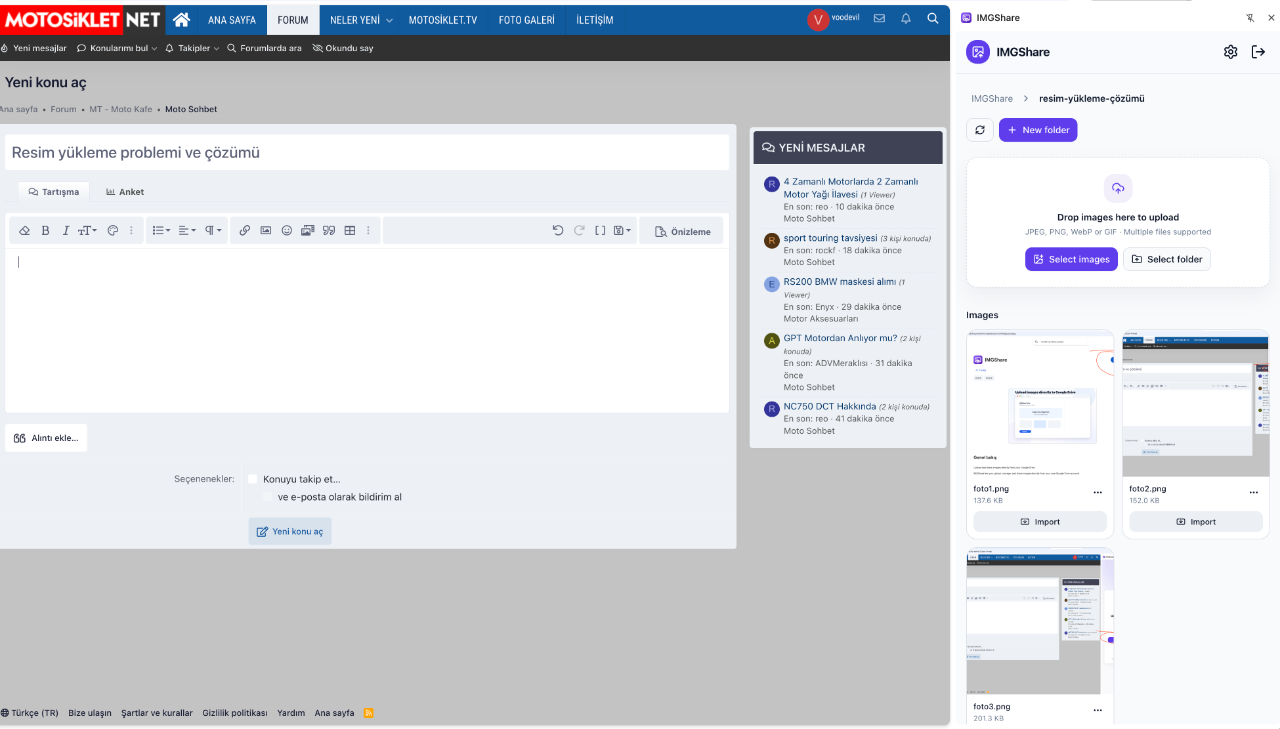Insert a quote block icon
Screen dimensions: 1280x729
329,231
